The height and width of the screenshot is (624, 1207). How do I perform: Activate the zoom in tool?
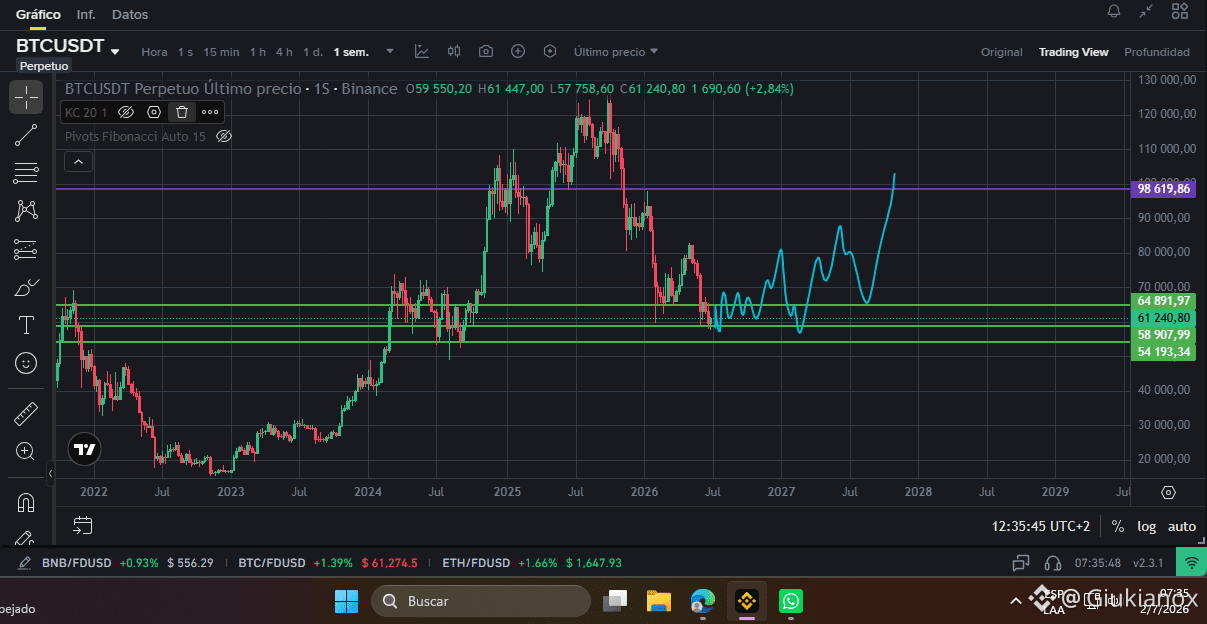coord(26,451)
